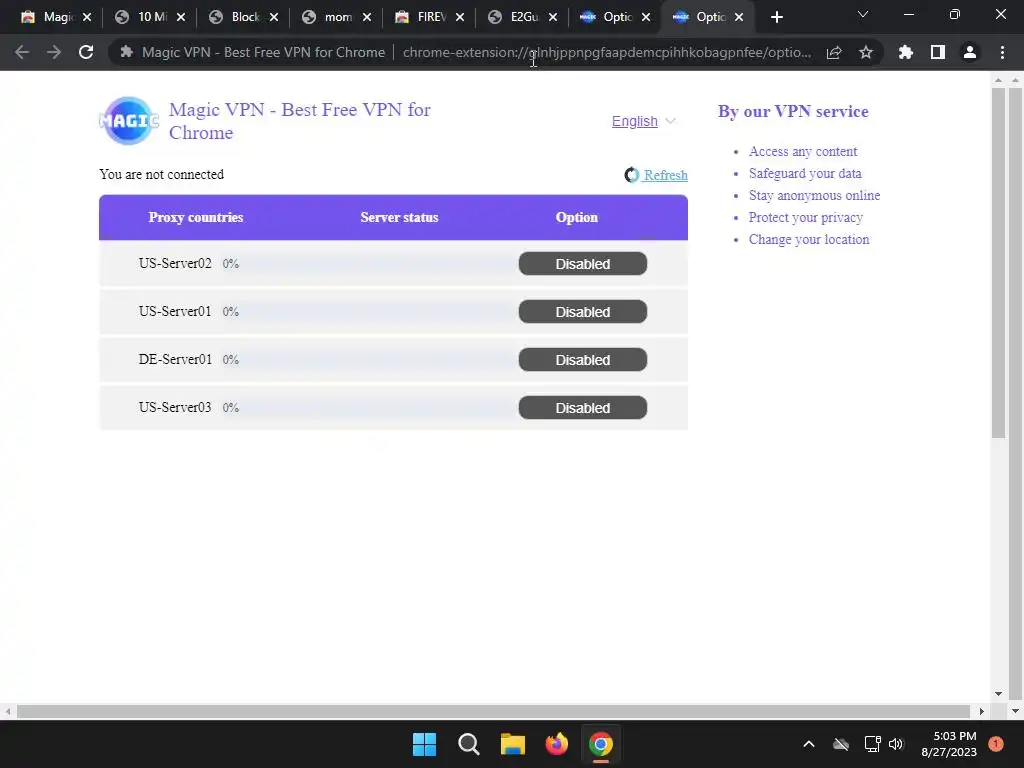Click the Proxy countries column header
This screenshot has width=1024, height=768.
tap(196, 217)
